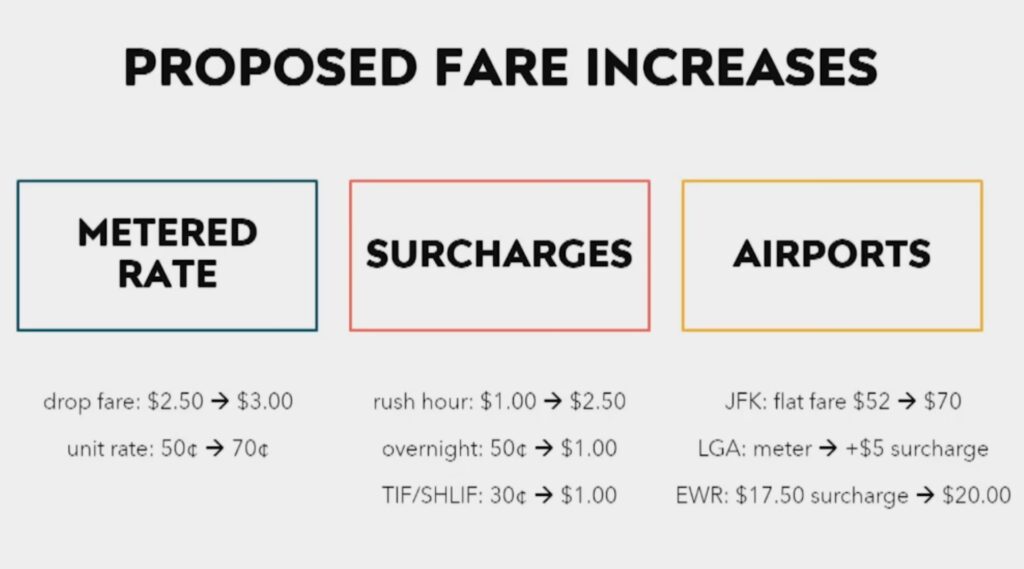Screen dimensions: 1024x569
Task: Click the overnight surcharge text
Action: point(499,448)
